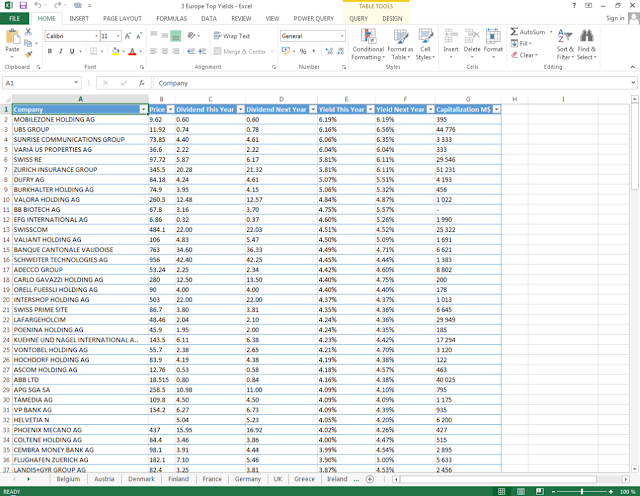
Task: Collapse the ribbon with the arrow
Action: [632, 67]
